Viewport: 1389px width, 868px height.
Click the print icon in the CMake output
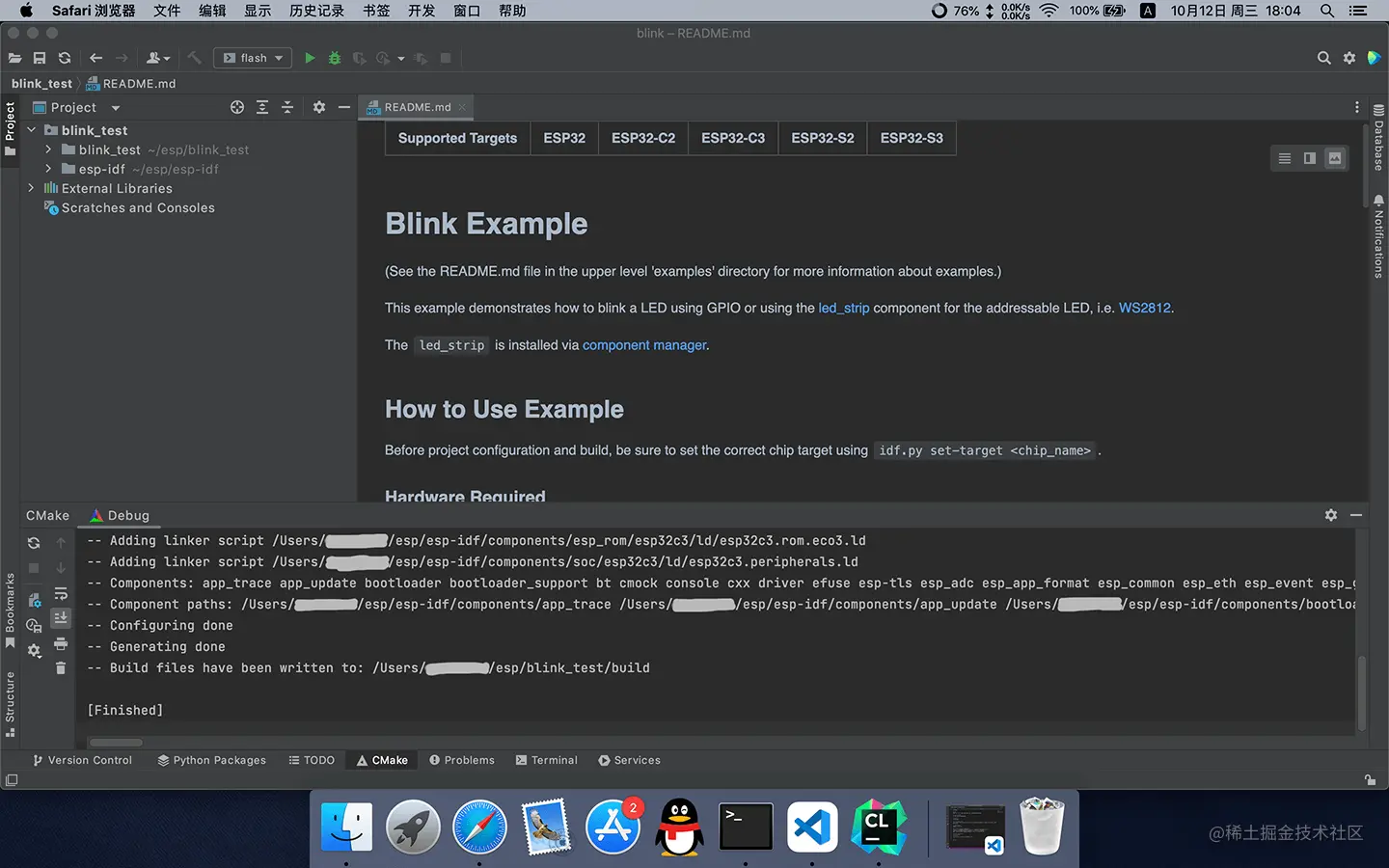61,643
